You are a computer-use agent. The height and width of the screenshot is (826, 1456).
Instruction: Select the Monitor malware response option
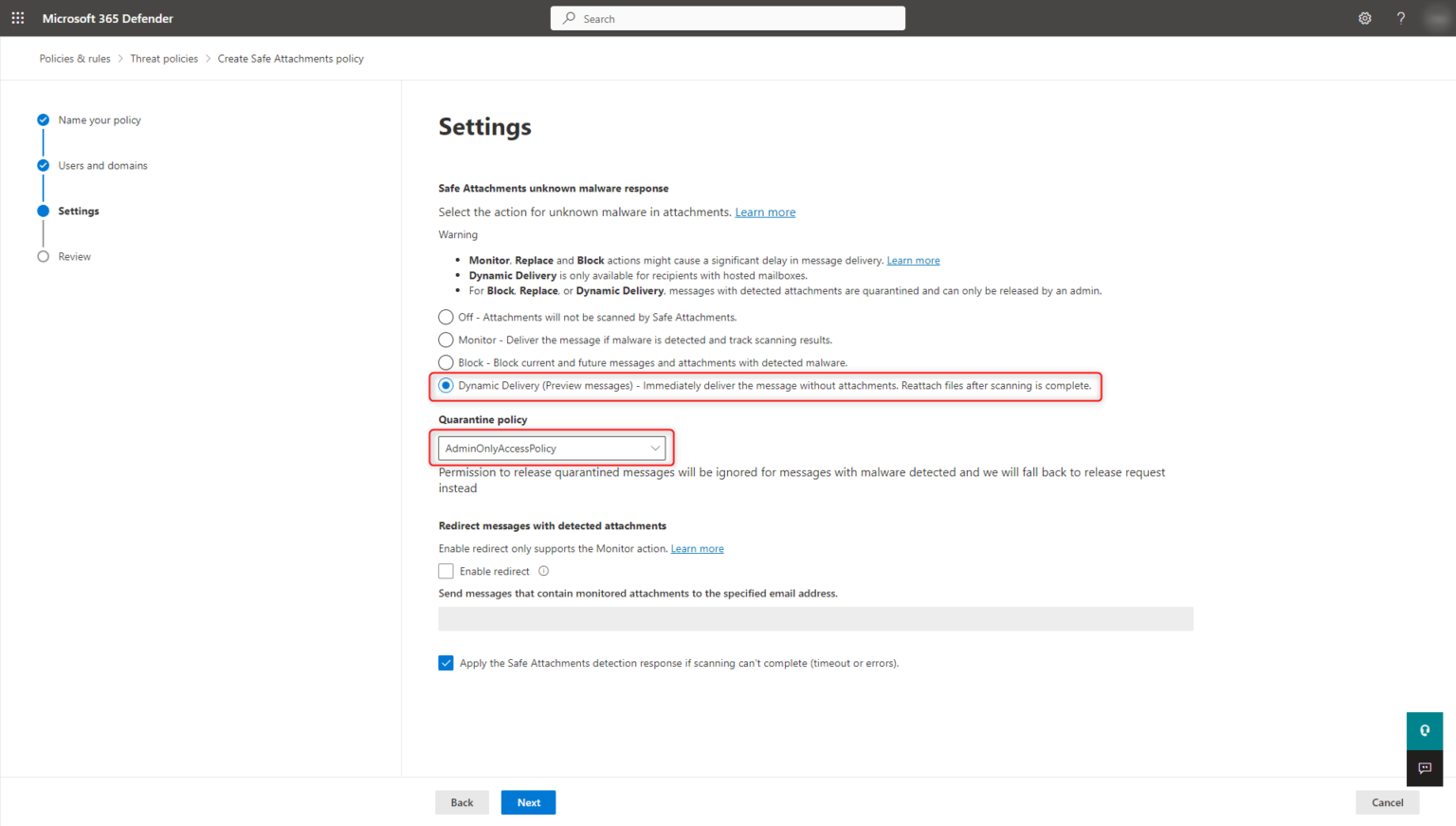[x=446, y=340]
